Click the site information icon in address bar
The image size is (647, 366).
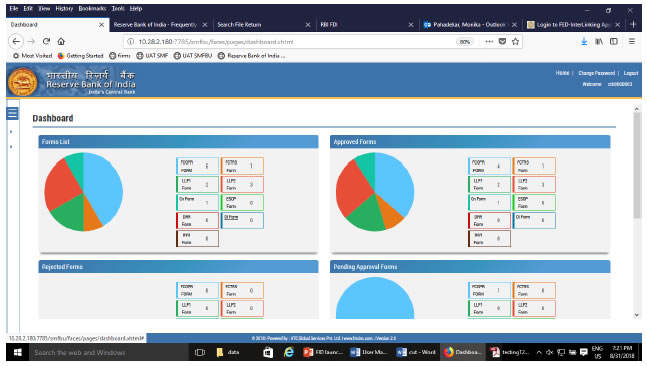coord(130,42)
